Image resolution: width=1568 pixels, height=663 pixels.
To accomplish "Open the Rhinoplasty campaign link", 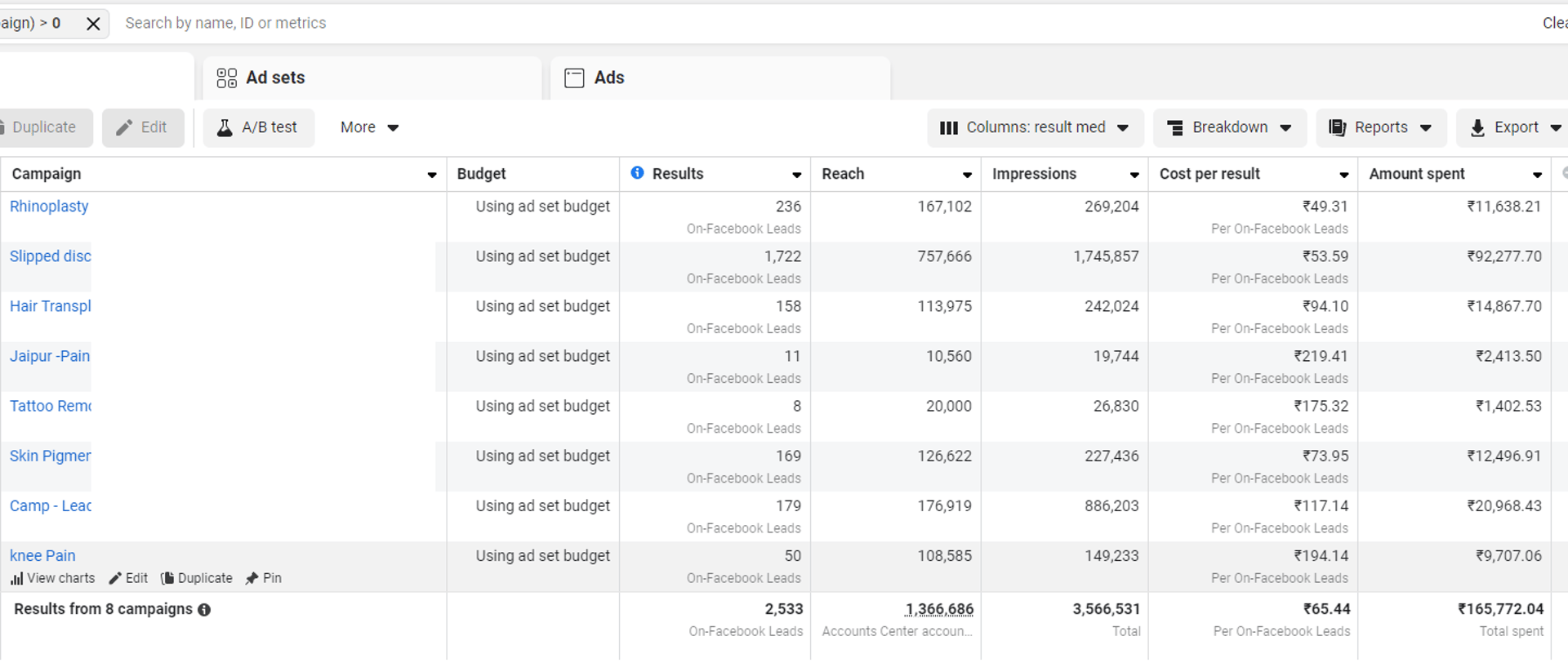I will (49, 207).
